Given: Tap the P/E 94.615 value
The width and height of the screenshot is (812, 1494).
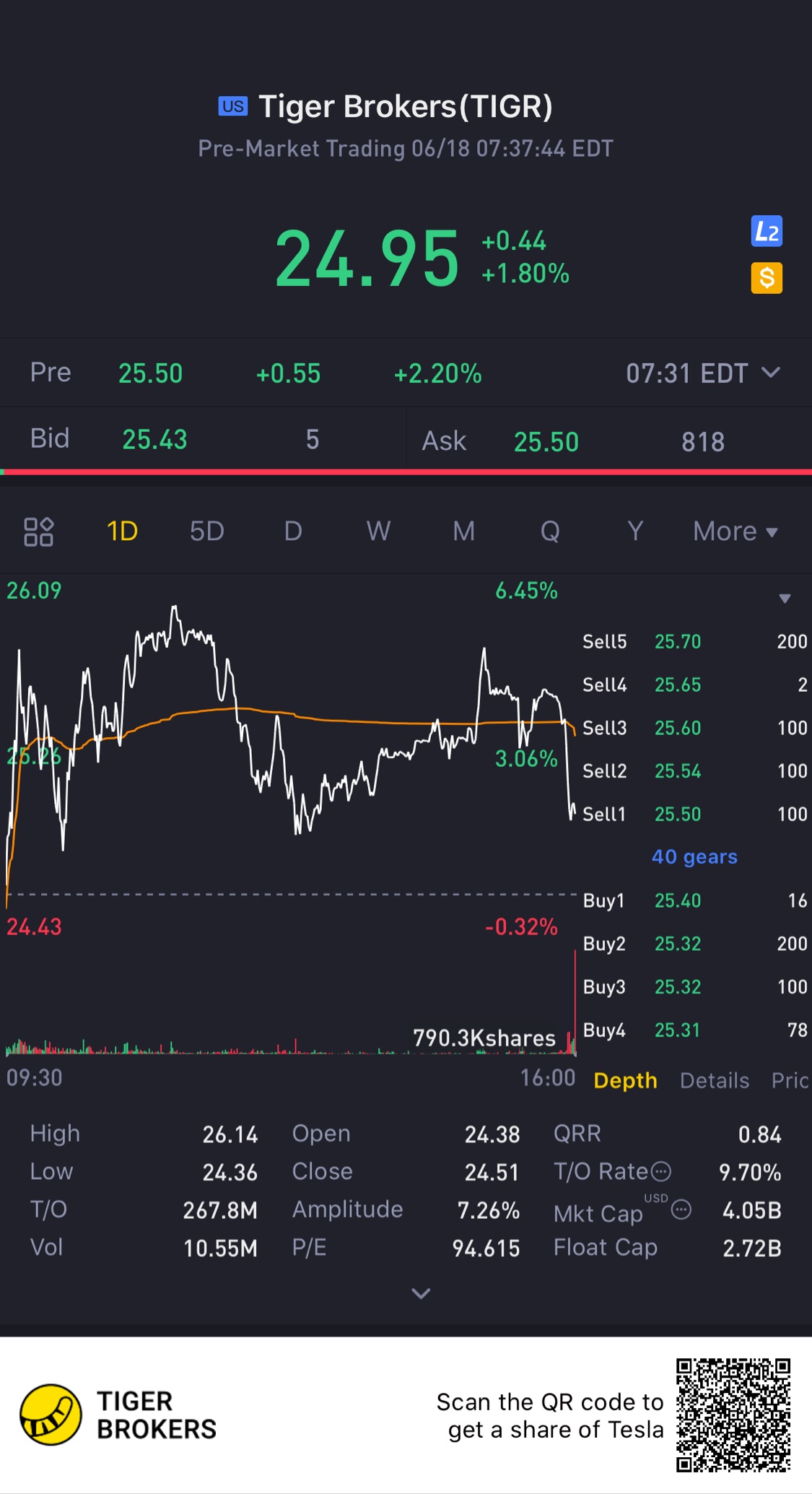Looking at the screenshot, I should coord(486,1248).
